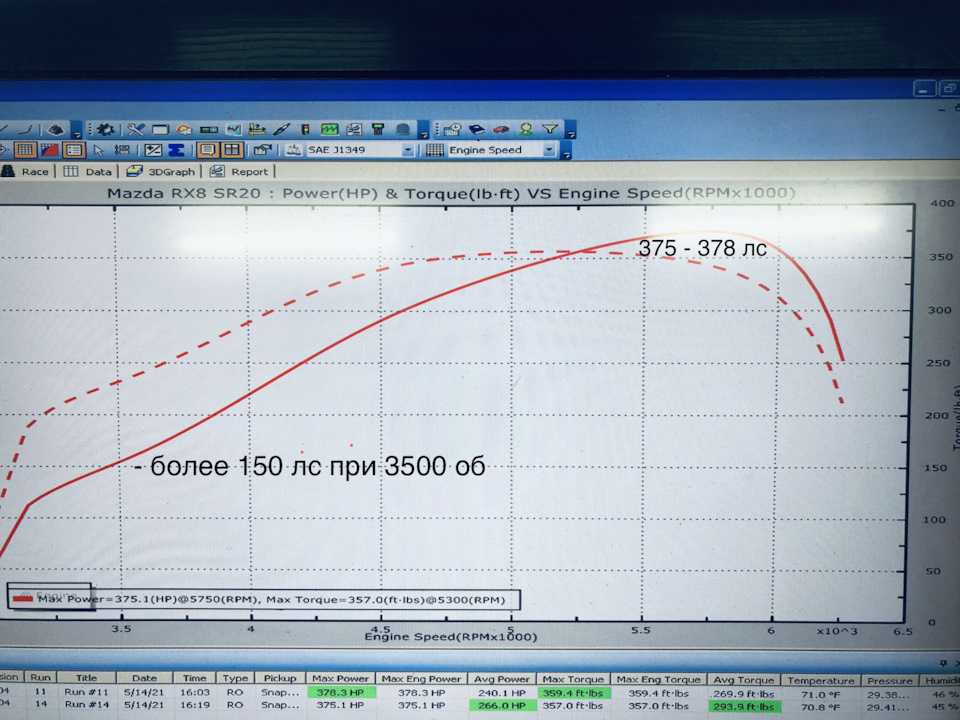Screen dimensions: 960x720
Task: Select the arrow pointer cursor tool
Action: point(99,150)
